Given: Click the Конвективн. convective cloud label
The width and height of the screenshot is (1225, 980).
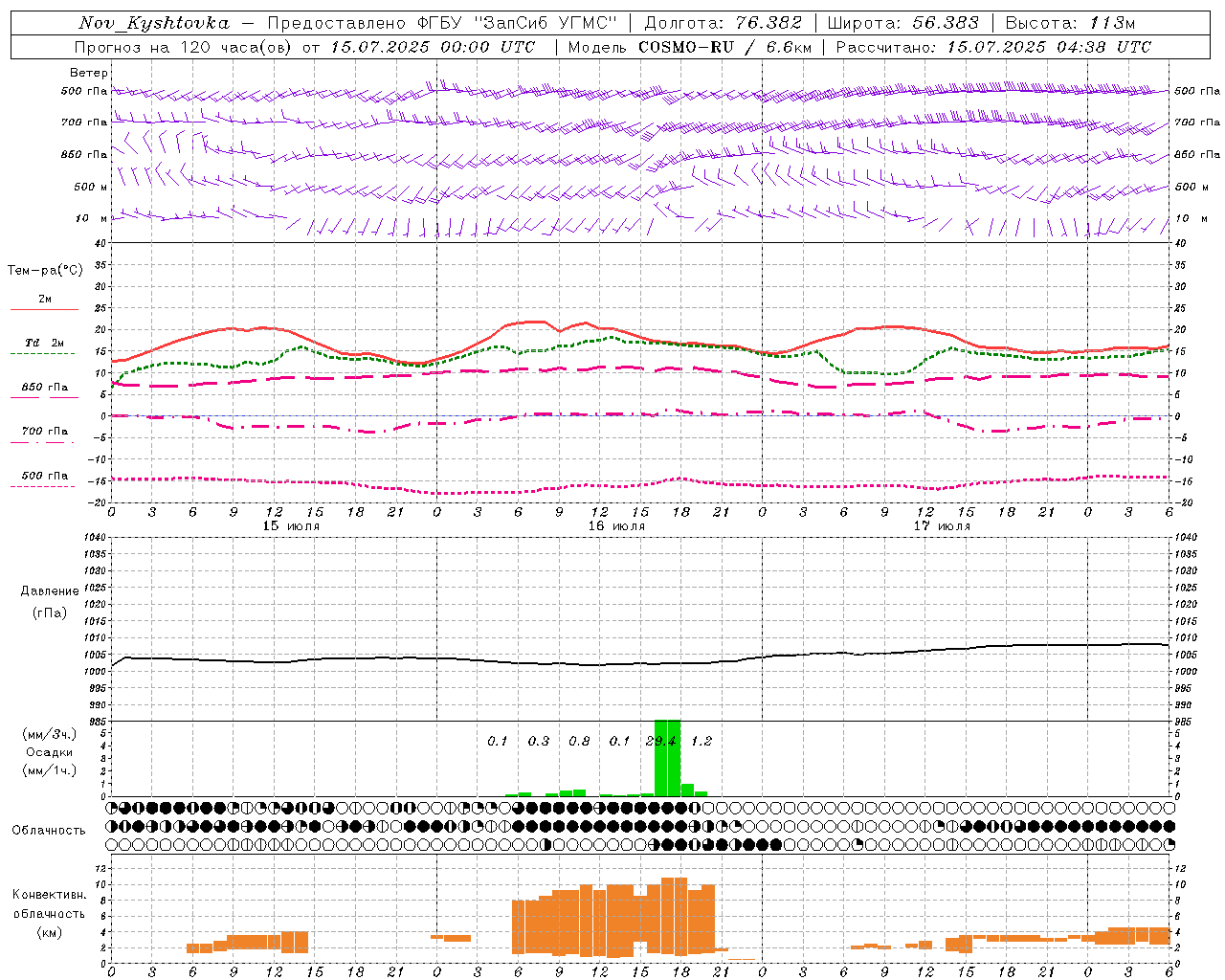Looking at the screenshot, I should tap(50, 895).
